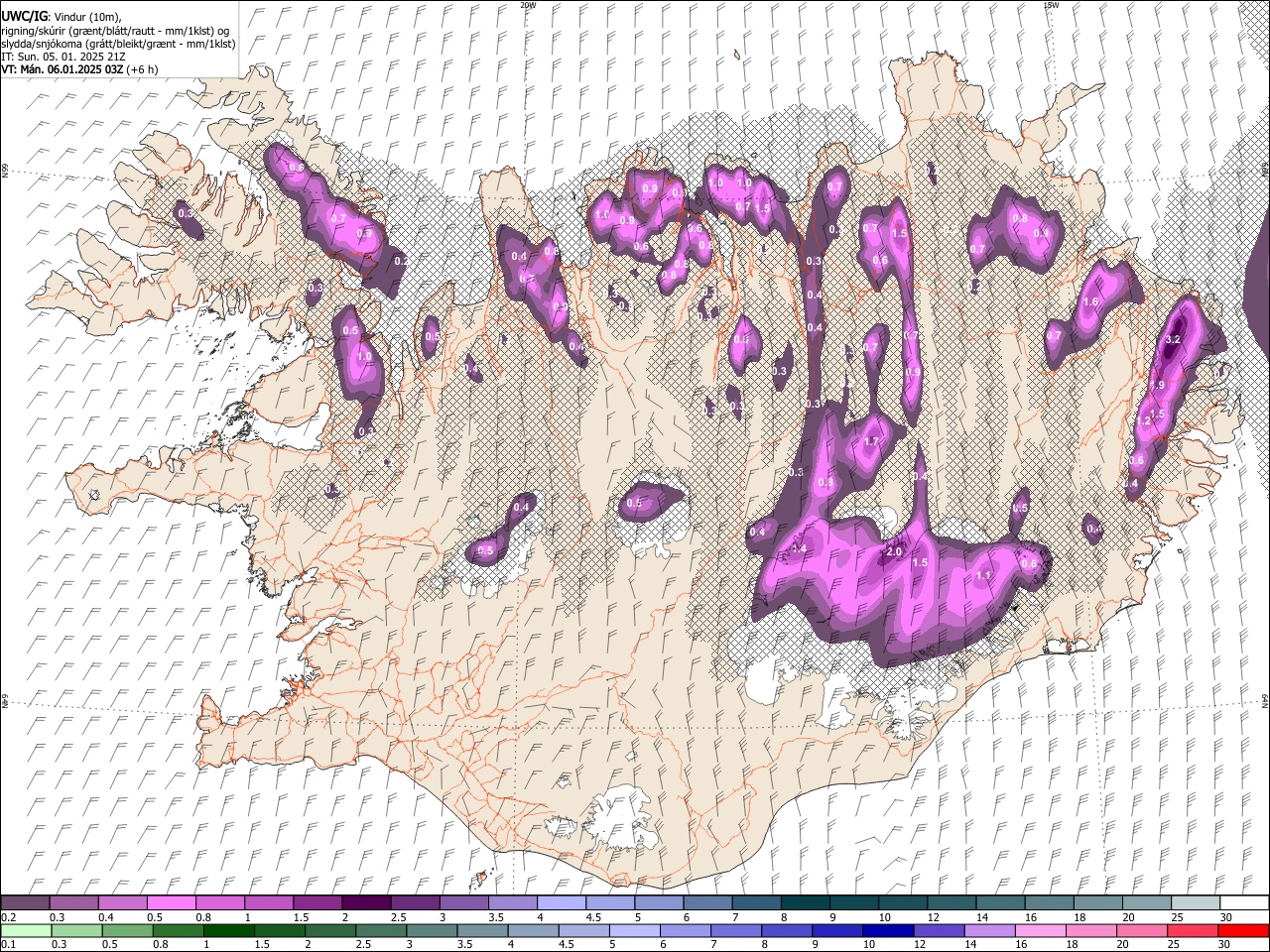
Task: Click the 3.2 snowfall value in the east
Action: click(1172, 340)
